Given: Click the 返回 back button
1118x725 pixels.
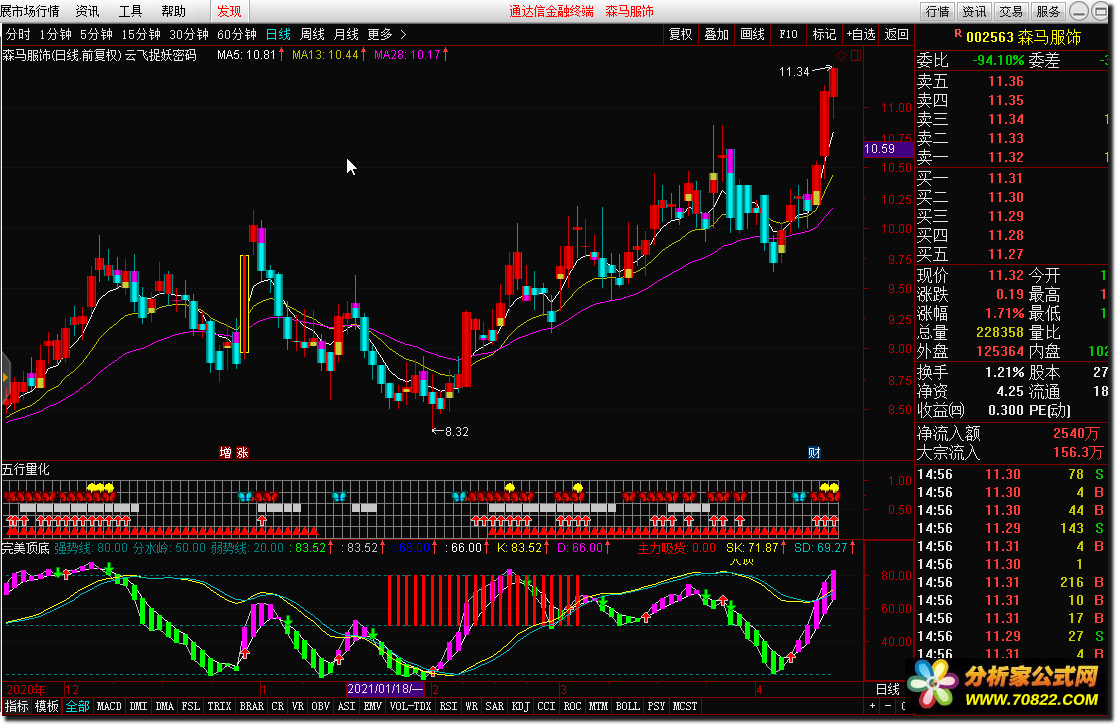Looking at the screenshot, I should tap(896, 34).
